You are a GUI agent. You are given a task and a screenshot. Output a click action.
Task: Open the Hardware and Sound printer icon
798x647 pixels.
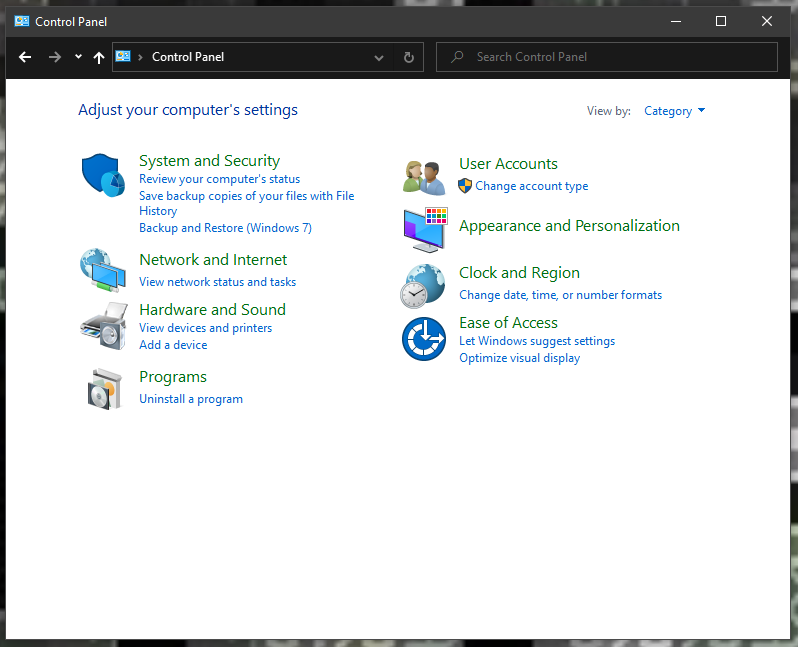(x=103, y=326)
